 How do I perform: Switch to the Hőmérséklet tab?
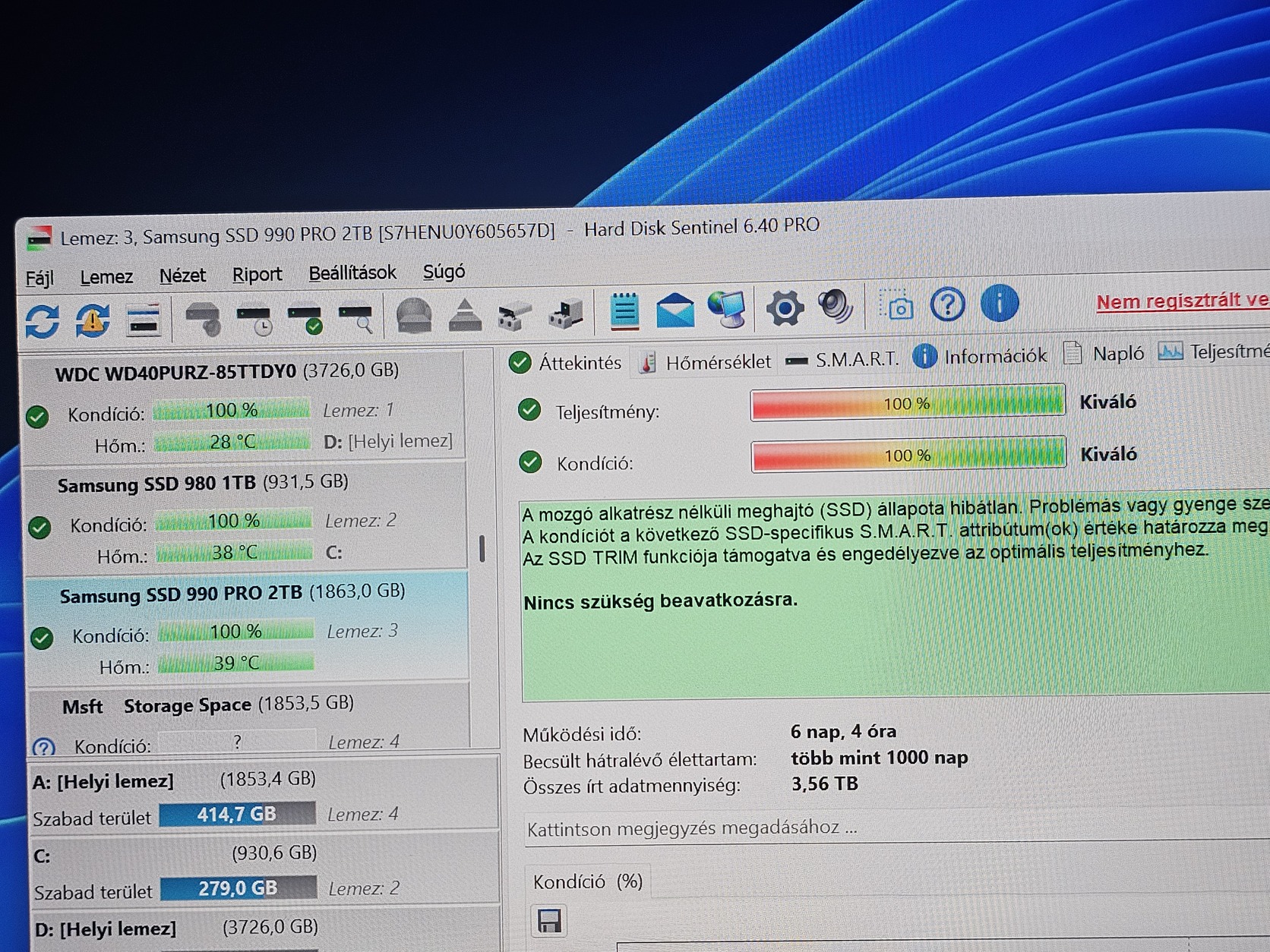706,361
